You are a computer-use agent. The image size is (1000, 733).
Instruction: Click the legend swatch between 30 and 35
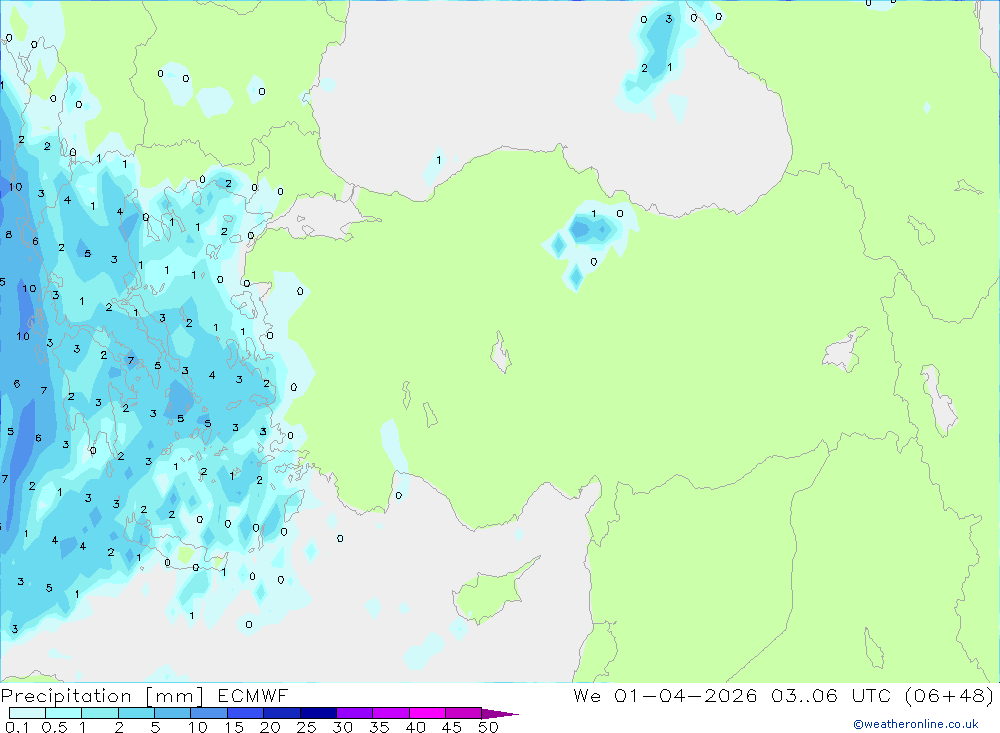coord(355,713)
